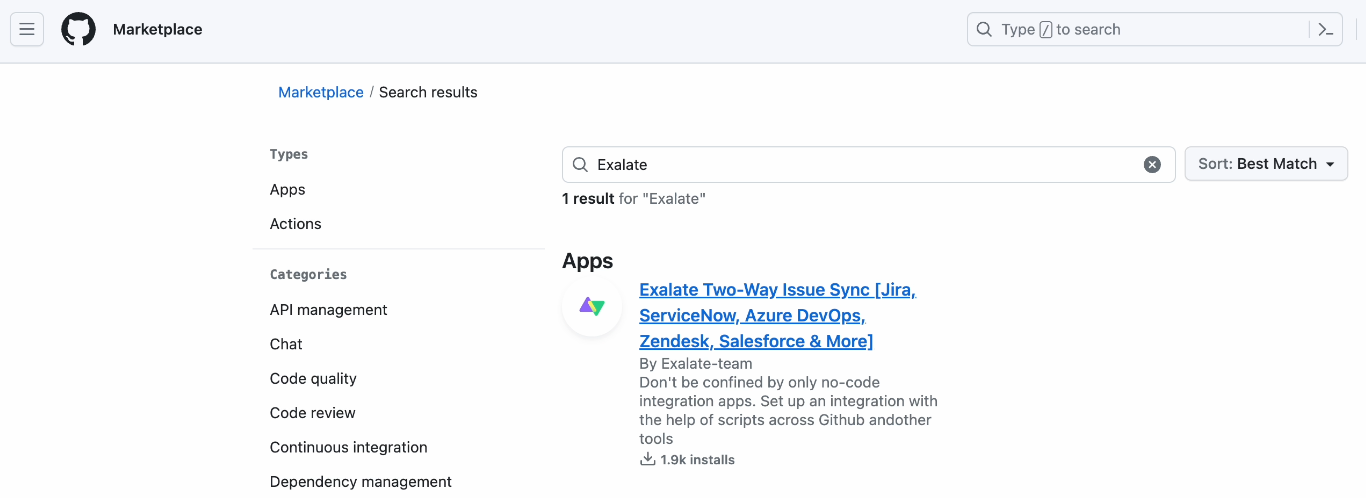
Task: Select the API management category
Action: coord(329,310)
